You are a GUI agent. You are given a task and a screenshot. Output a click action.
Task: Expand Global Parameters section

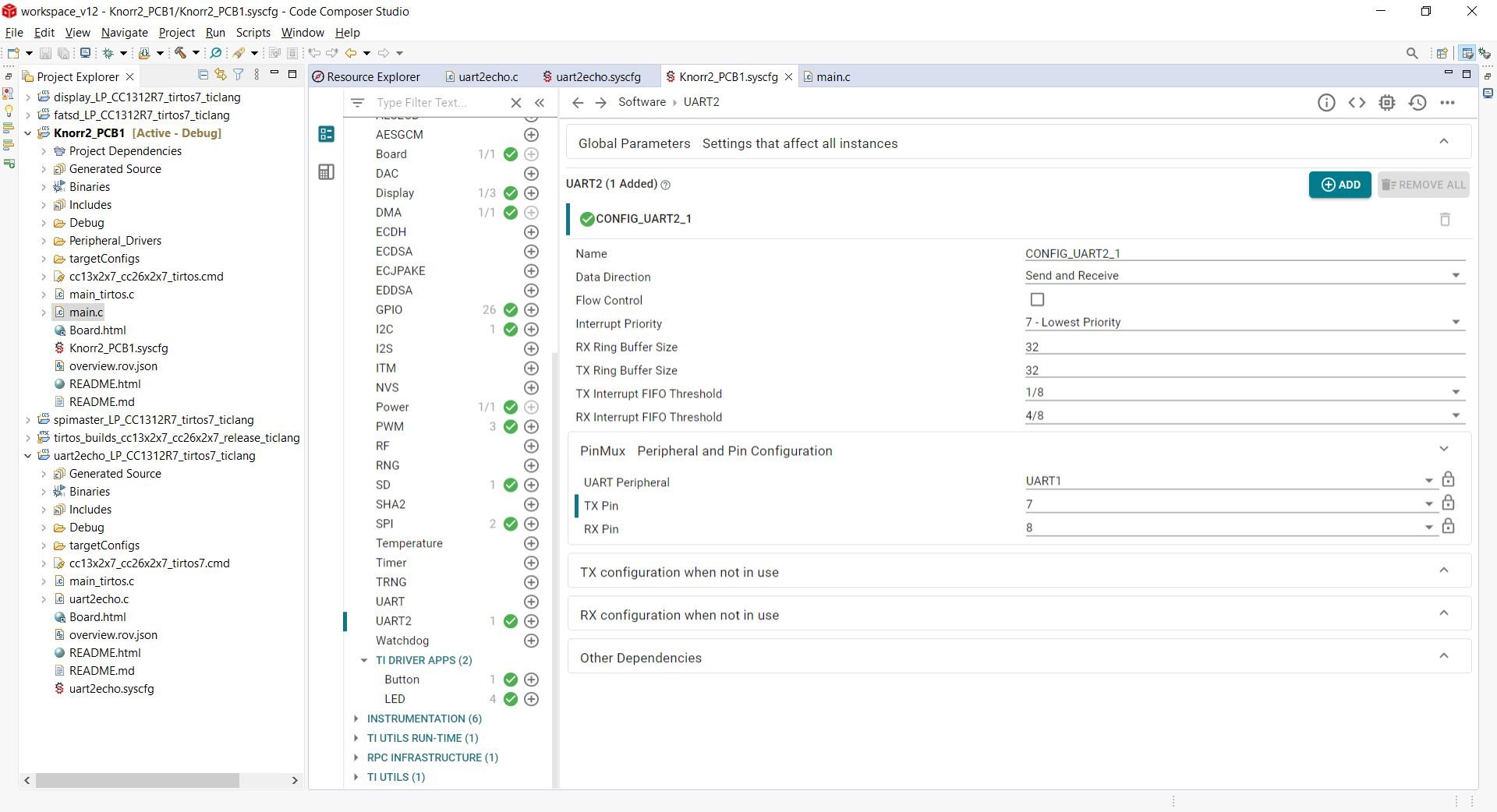point(1444,142)
